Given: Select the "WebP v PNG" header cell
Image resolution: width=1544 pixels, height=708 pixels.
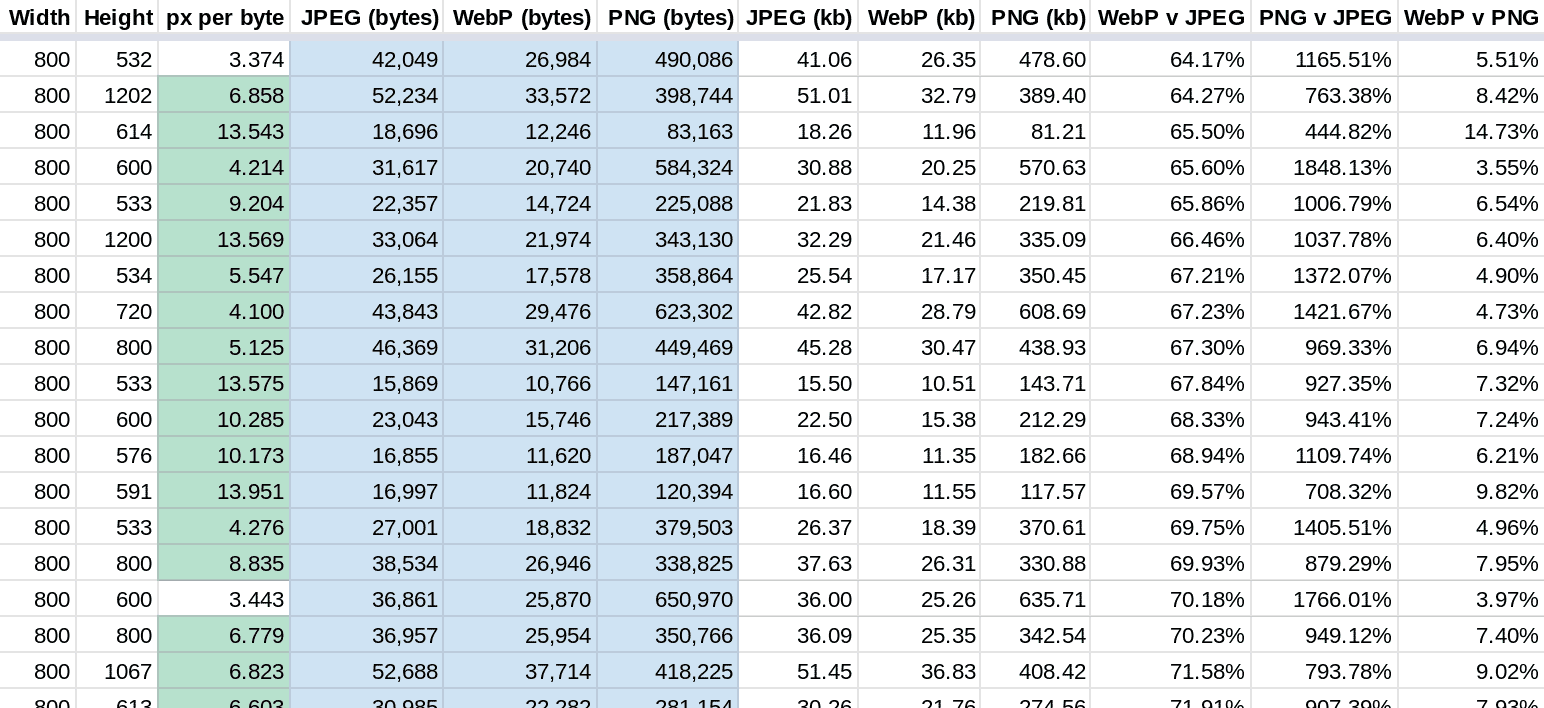Looking at the screenshot, I should [x=1470, y=17].
